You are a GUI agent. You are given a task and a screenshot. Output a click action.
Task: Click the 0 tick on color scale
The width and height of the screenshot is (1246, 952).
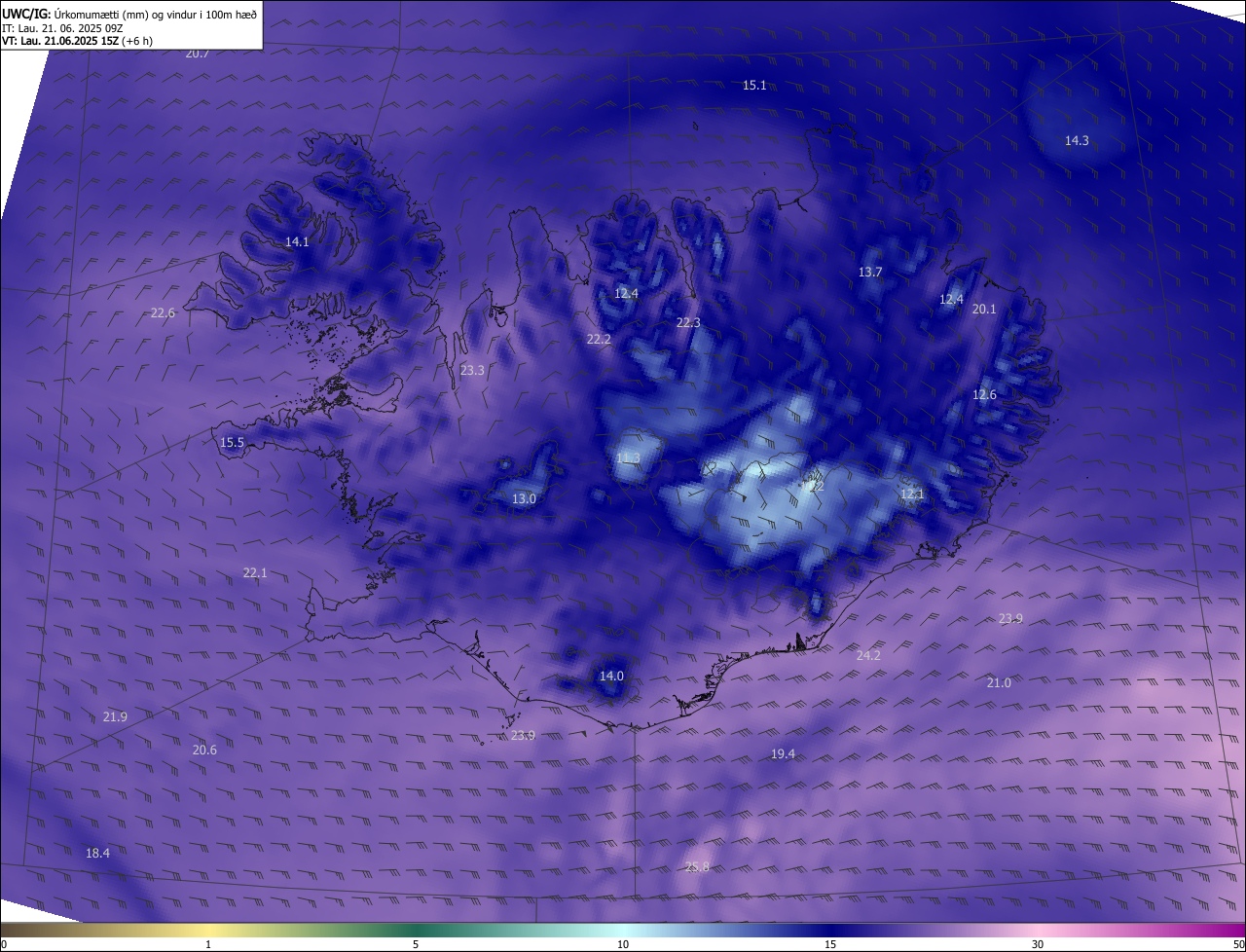pyautogui.click(x=4, y=944)
